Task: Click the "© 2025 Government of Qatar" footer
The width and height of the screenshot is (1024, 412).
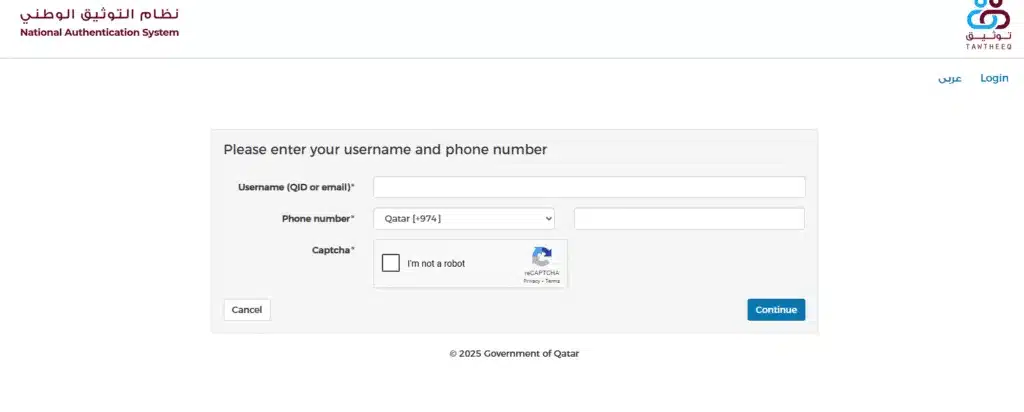Action: 514,353
